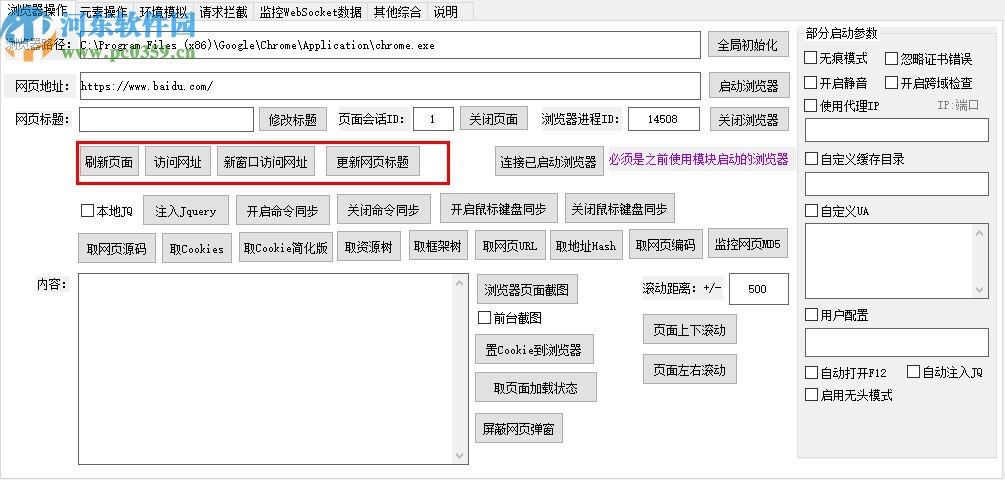This screenshot has width=1005, height=480.
Task: Click the 取Cookies button
Action: tap(197, 248)
